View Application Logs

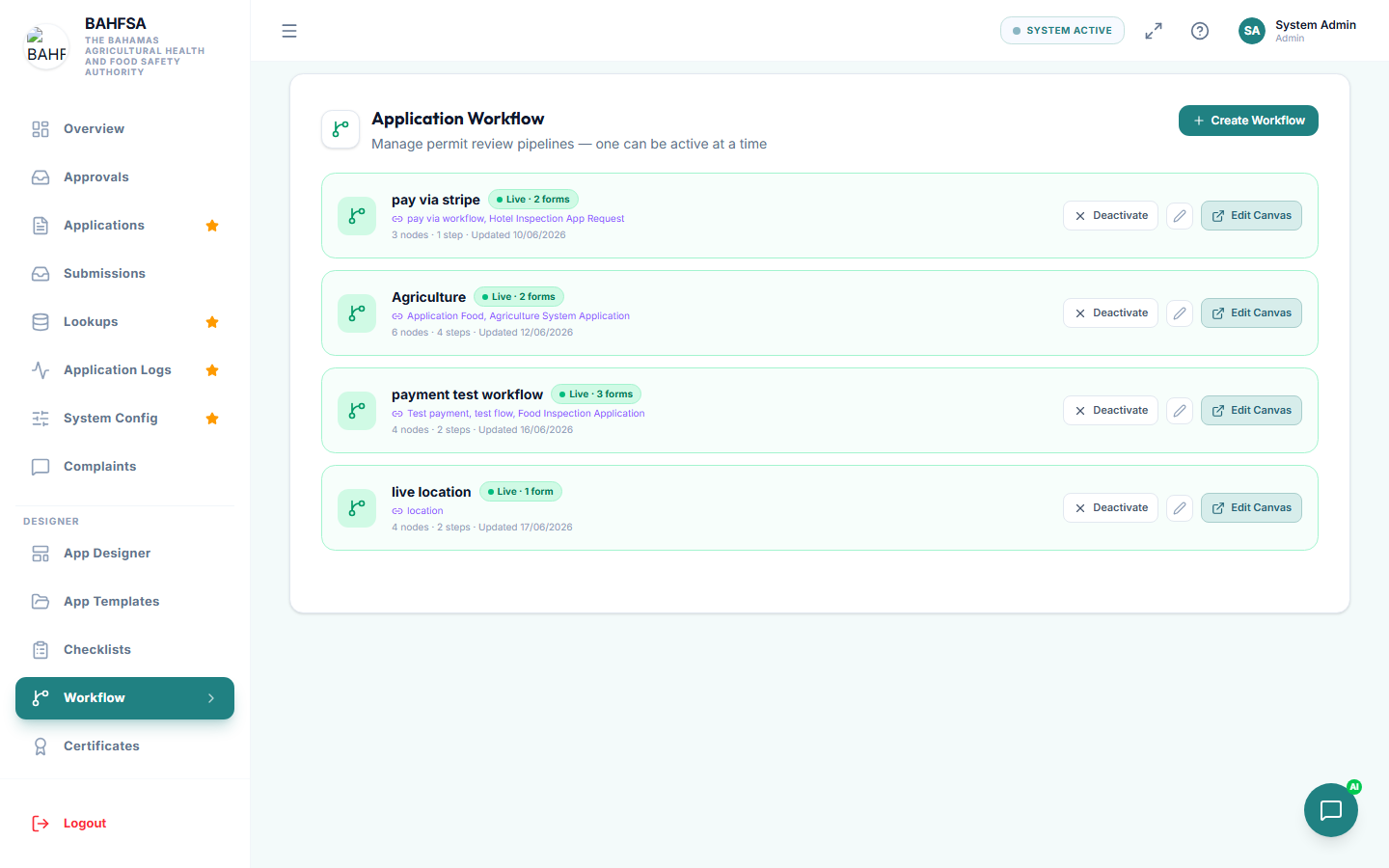124,370
